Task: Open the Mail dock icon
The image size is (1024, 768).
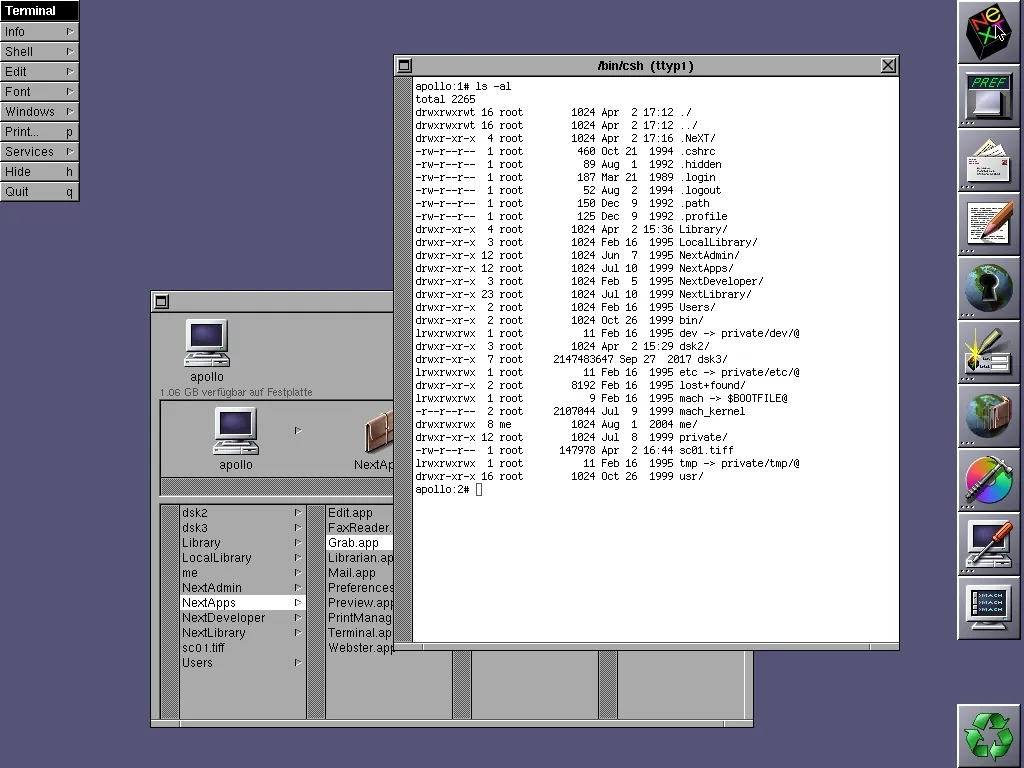Action: click(989, 160)
